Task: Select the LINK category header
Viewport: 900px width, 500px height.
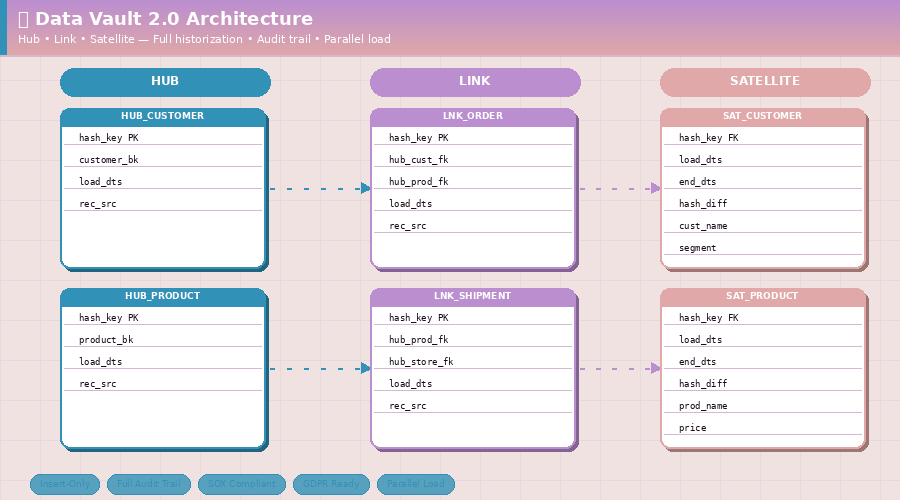Action: pos(475,82)
